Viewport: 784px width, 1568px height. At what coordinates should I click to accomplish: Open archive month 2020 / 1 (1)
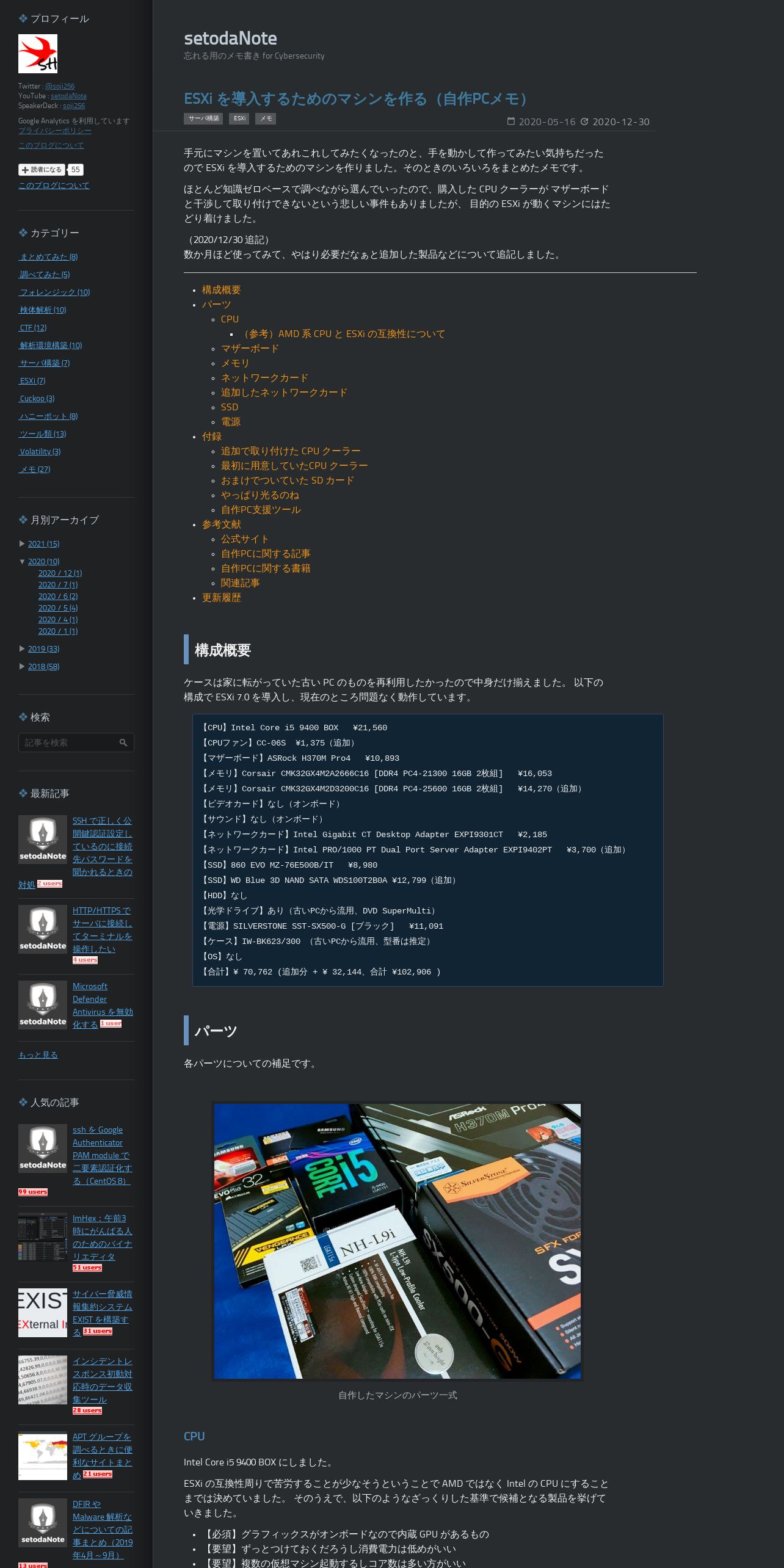58,631
